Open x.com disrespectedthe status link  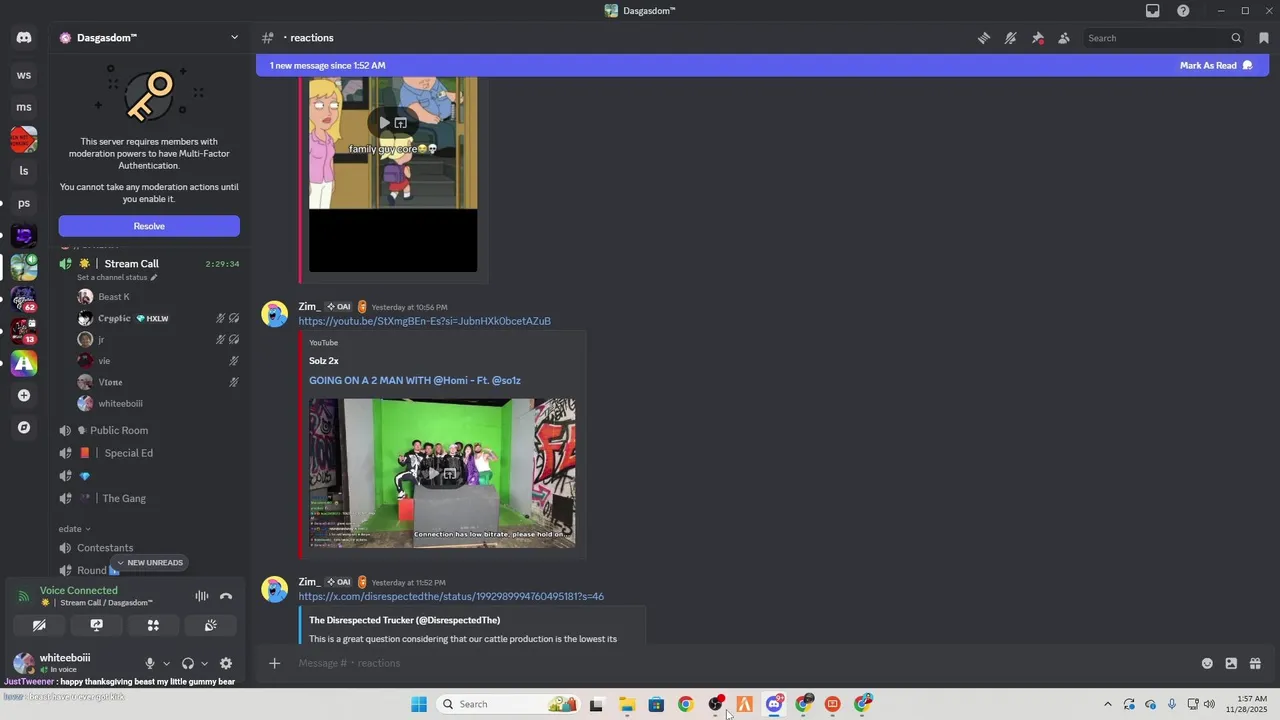(451, 596)
